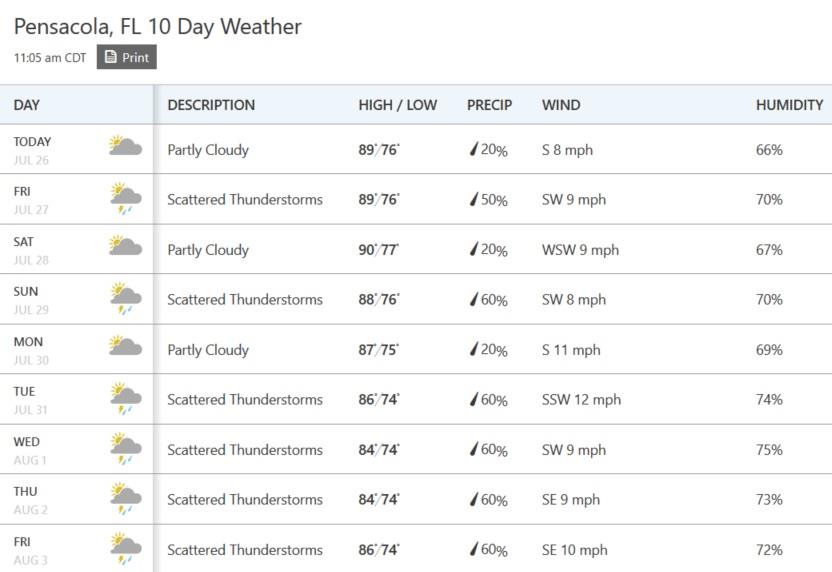Click the thunderstorm icon for Thu Aug 2
The height and width of the screenshot is (572, 832).
coord(126,498)
